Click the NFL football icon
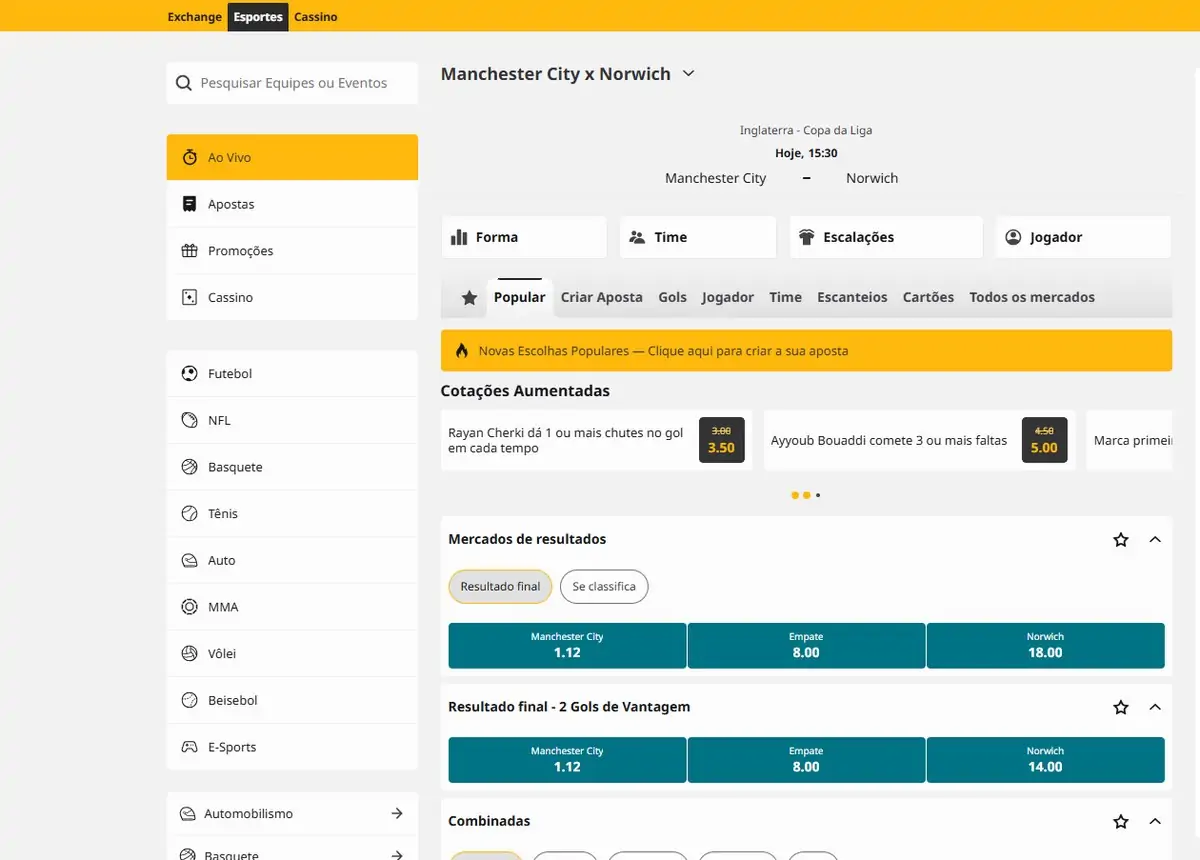1200x860 pixels. click(x=189, y=420)
